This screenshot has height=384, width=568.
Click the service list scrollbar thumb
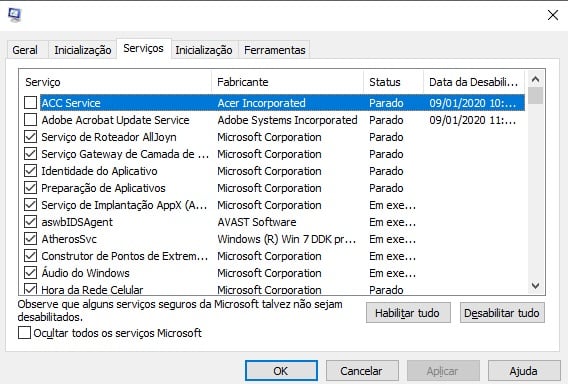535,96
